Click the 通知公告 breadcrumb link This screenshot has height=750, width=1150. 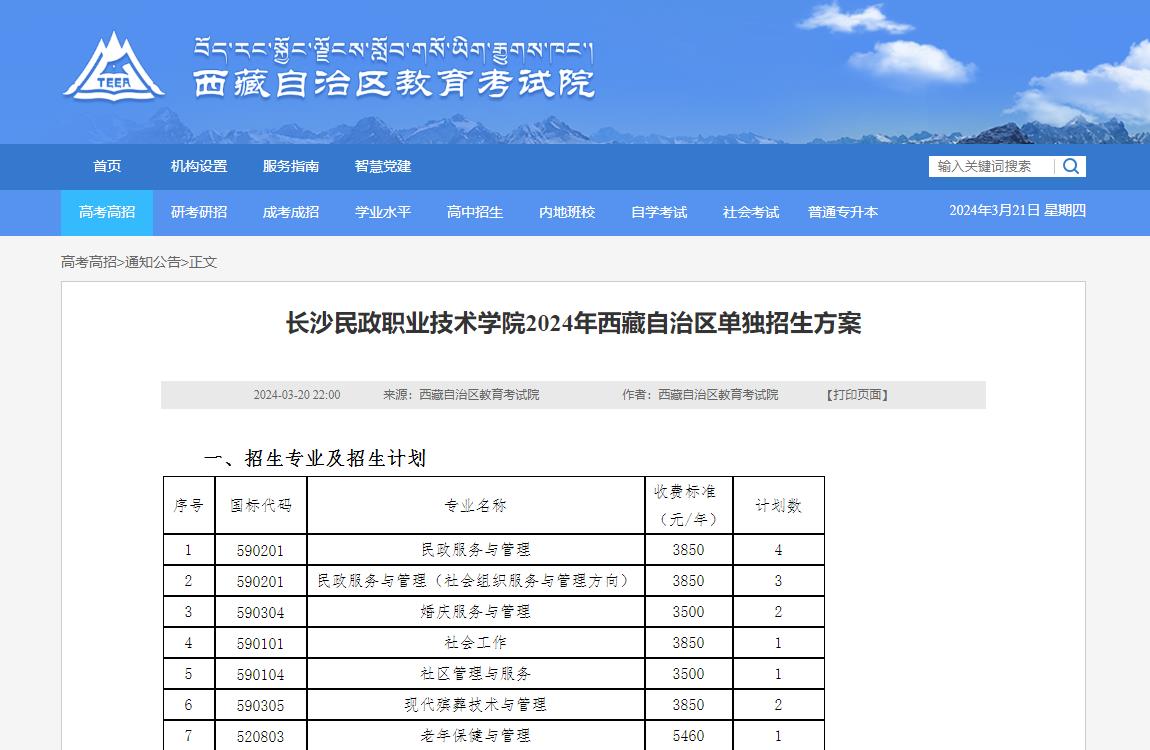(x=153, y=262)
